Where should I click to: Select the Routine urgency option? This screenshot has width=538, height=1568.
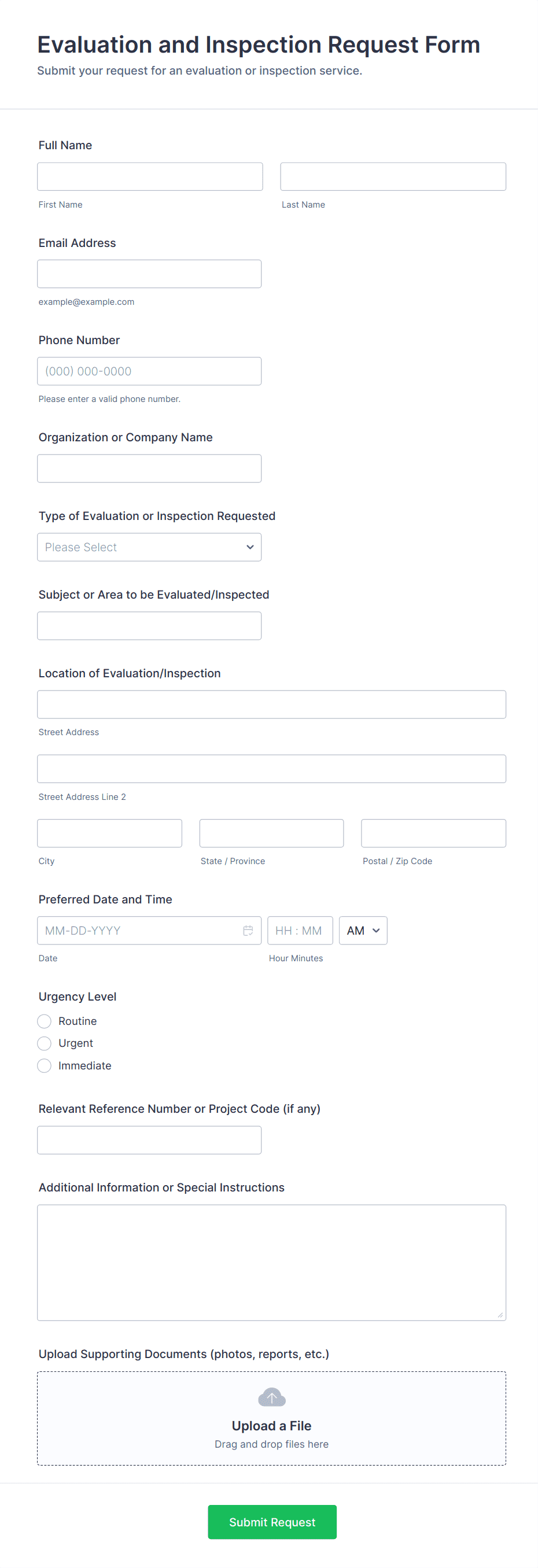45,1021
